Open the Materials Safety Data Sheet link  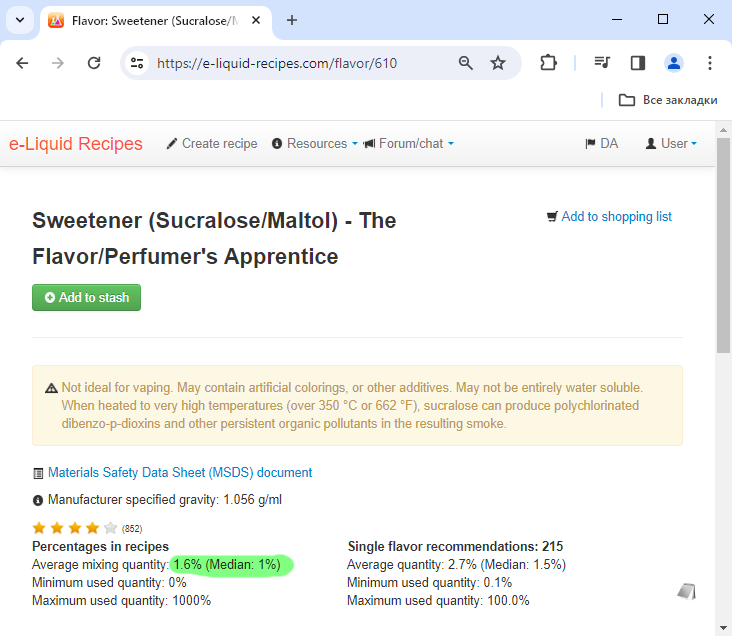pos(180,473)
